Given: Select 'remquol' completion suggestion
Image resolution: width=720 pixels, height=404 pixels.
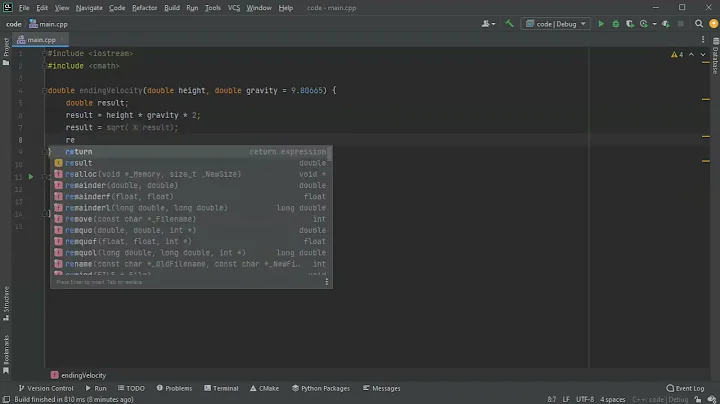Looking at the screenshot, I should [191, 253].
